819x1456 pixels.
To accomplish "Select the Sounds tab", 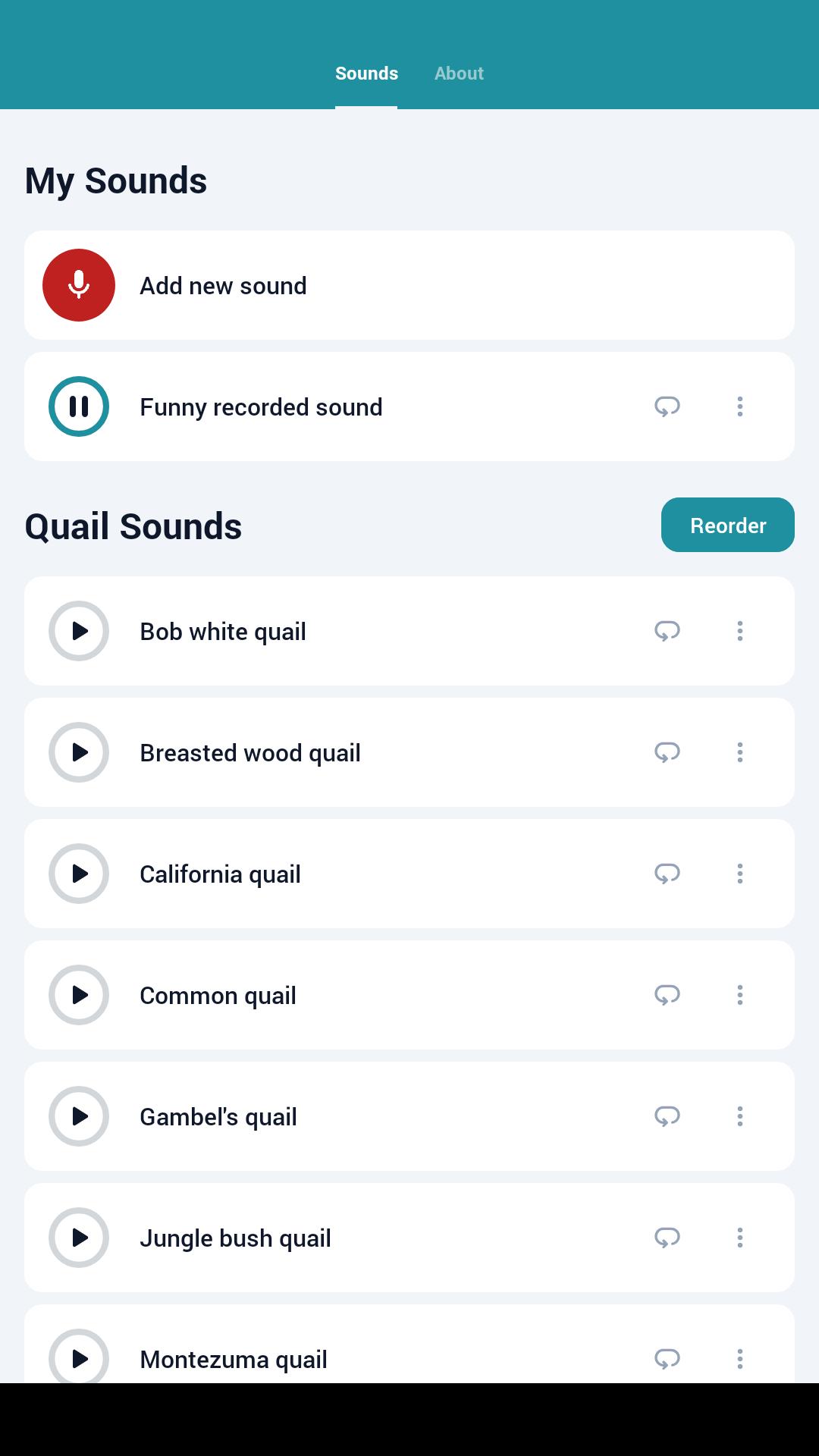I will (366, 74).
